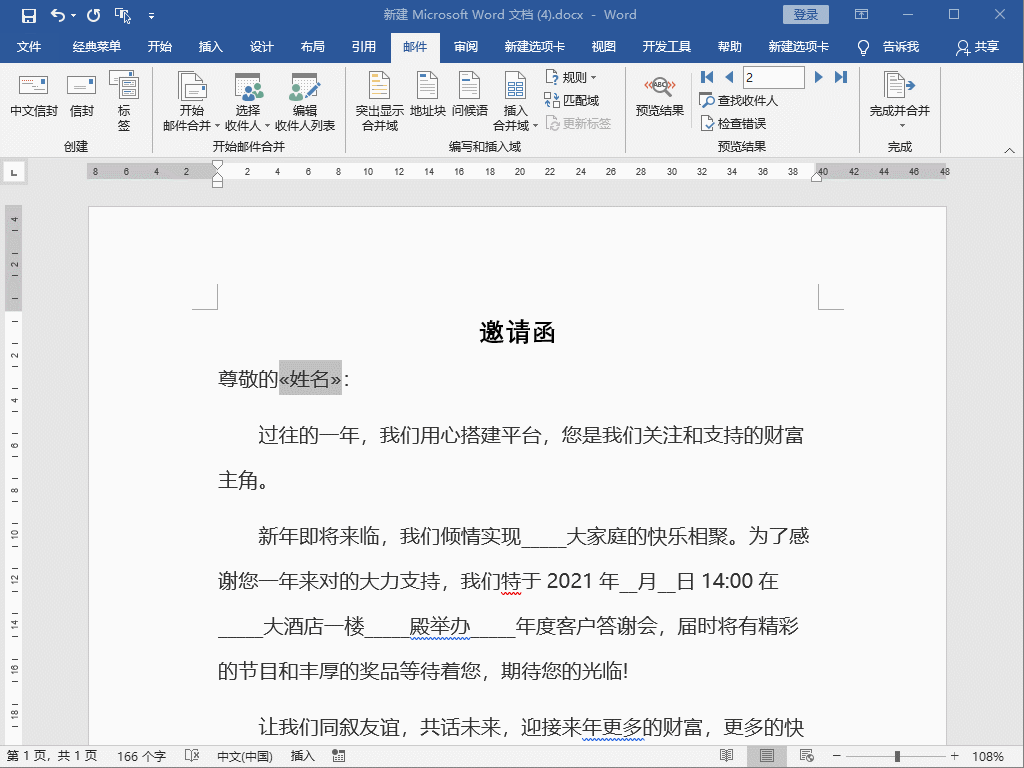Click 匹配域 match fields
This screenshot has width=1024, height=768.
(571, 101)
